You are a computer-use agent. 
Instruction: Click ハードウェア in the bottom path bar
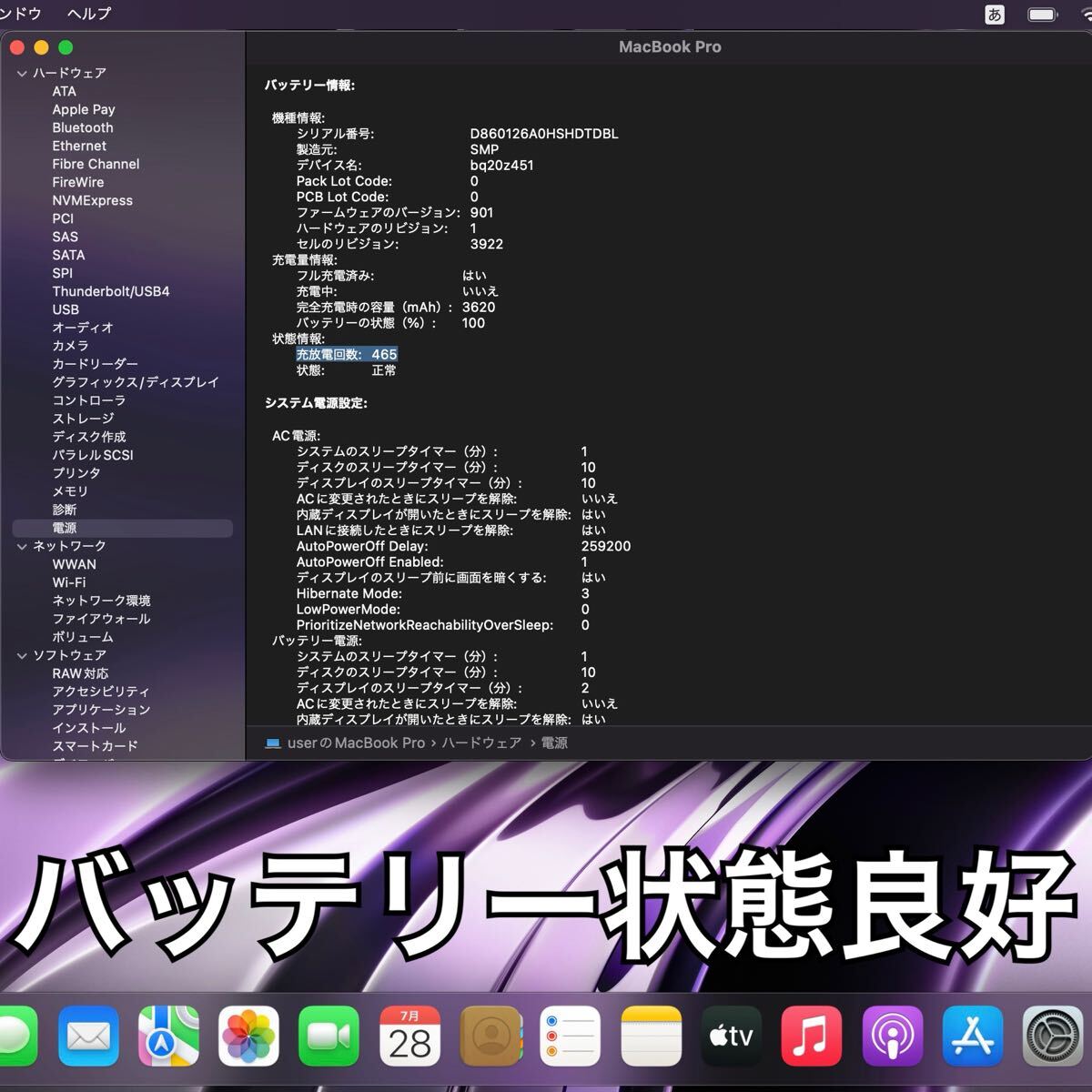pyautogui.click(x=481, y=743)
